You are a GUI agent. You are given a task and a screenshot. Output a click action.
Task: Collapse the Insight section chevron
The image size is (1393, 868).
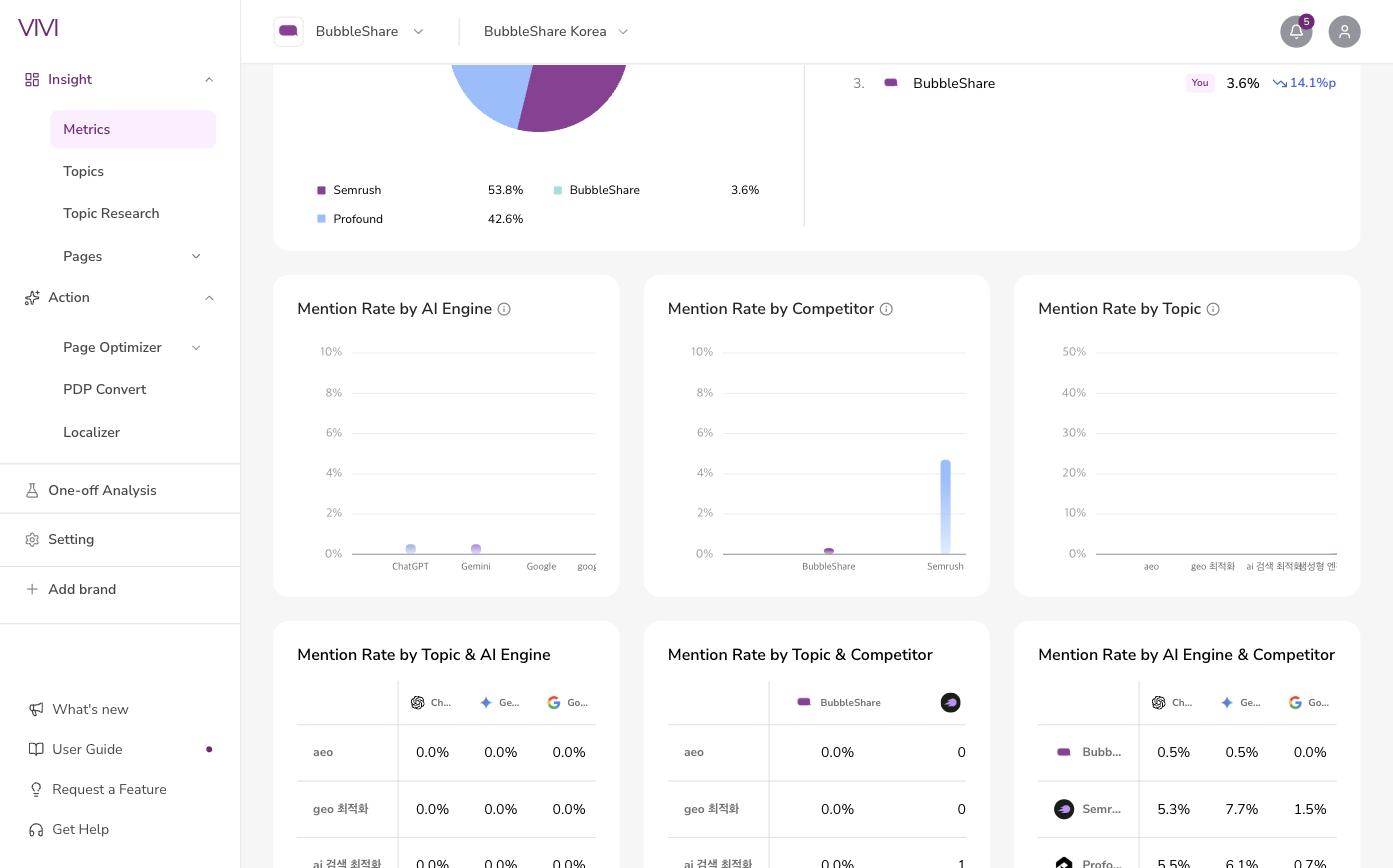[209, 79]
